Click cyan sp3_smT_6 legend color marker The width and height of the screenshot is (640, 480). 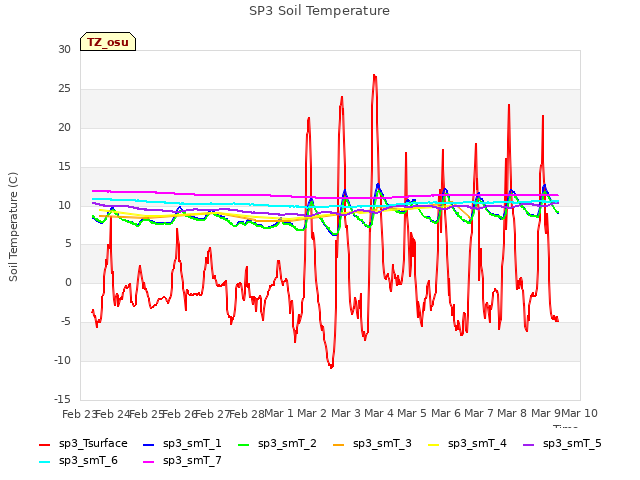click(x=44, y=462)
